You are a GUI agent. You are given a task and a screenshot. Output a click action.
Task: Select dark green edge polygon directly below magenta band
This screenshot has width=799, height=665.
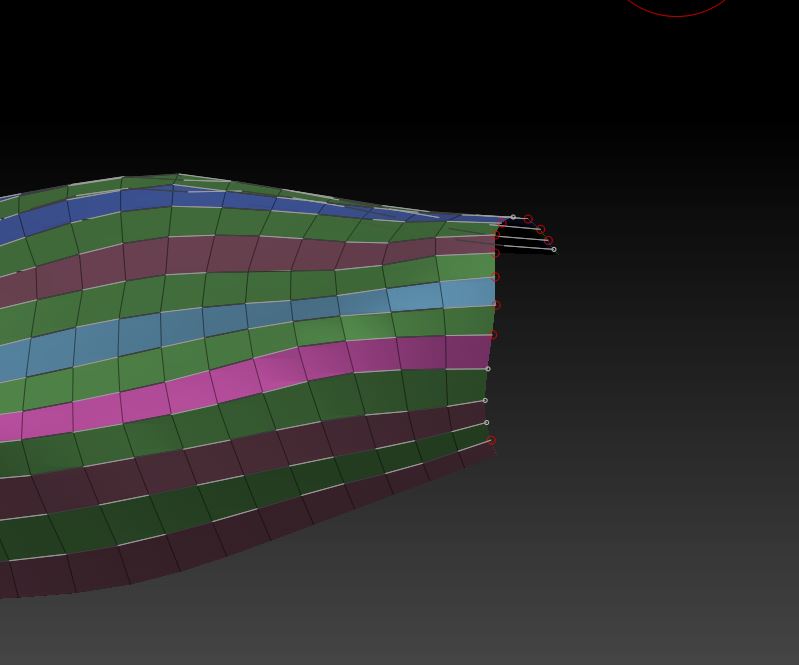(465, 387)
